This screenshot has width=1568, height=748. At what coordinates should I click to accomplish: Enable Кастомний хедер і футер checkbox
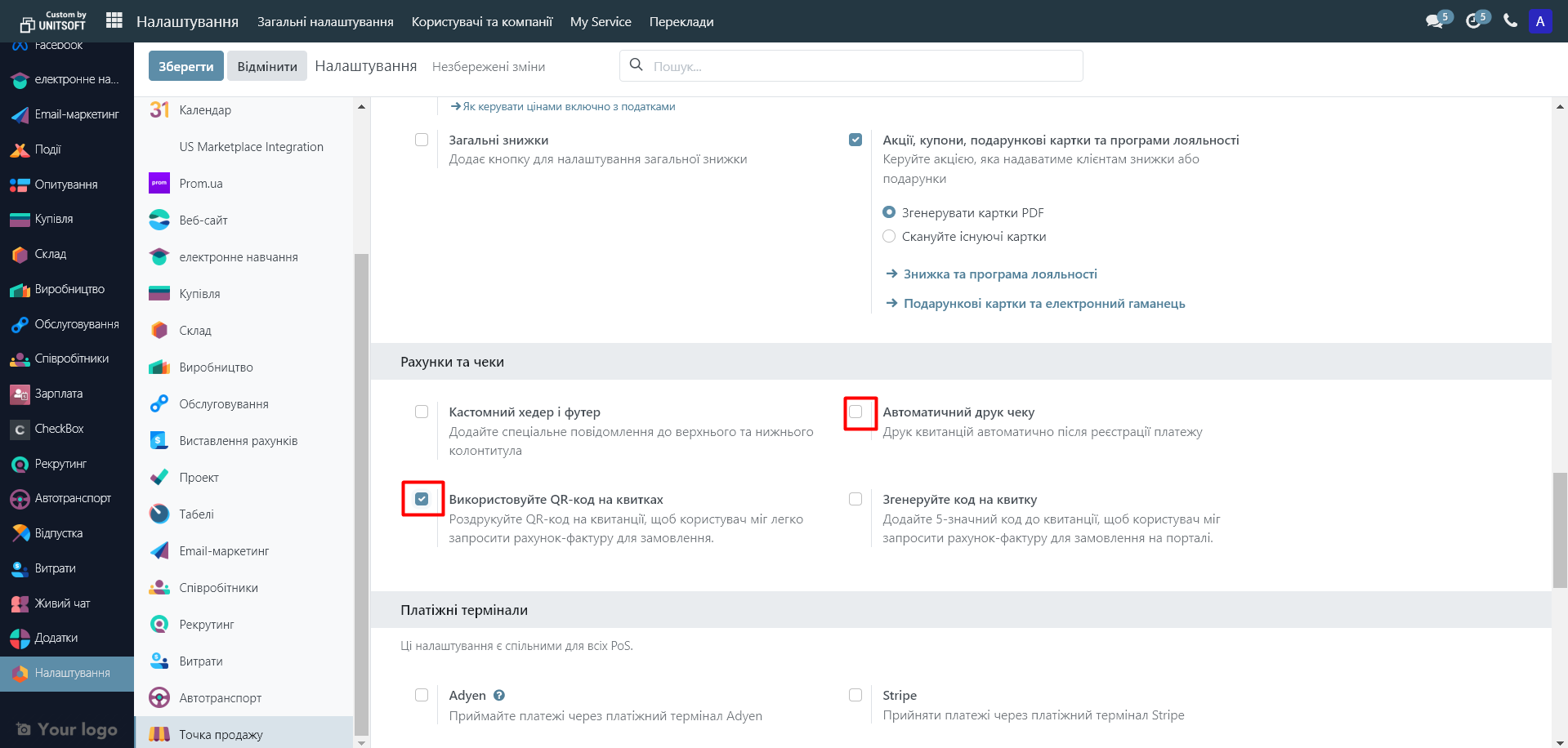pyautogui.click(x=422, y=412)
